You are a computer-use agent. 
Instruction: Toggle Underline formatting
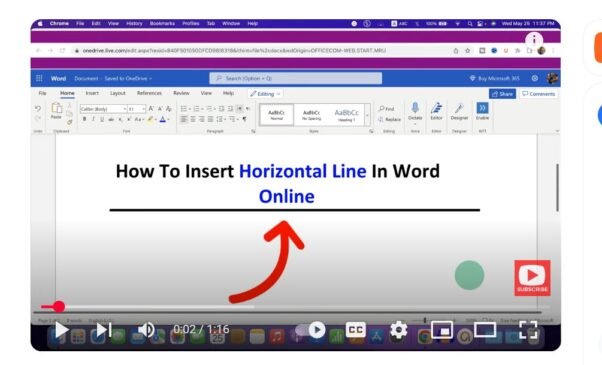click(x=102, y=119)
